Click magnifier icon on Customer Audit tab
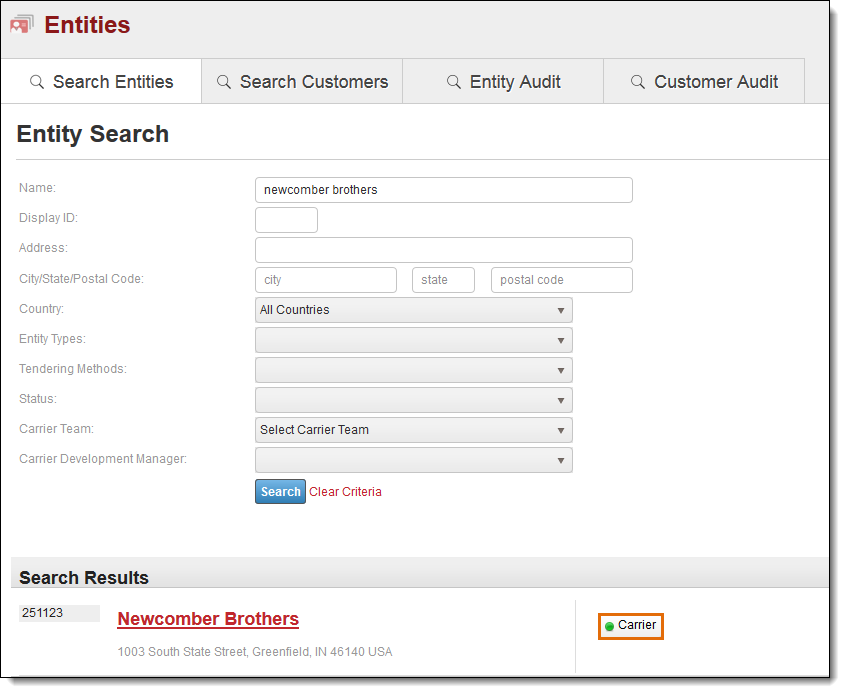845x693 pixels. [x=638, y=82]
